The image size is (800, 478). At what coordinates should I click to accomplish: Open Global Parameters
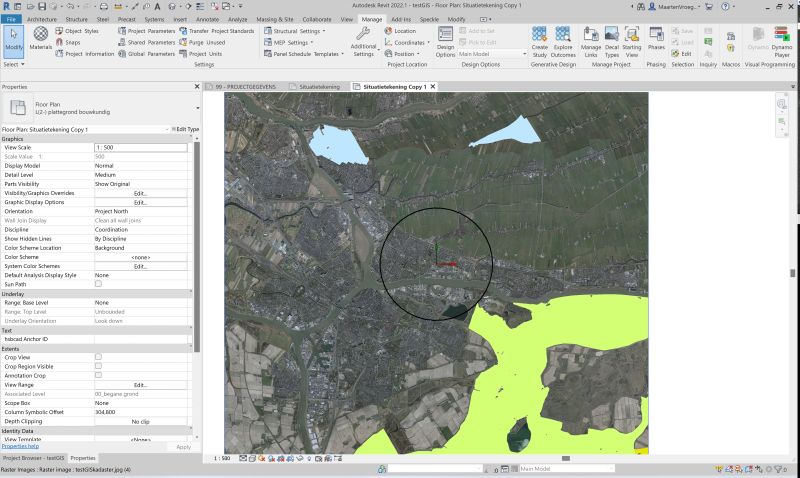coord(146,54)
